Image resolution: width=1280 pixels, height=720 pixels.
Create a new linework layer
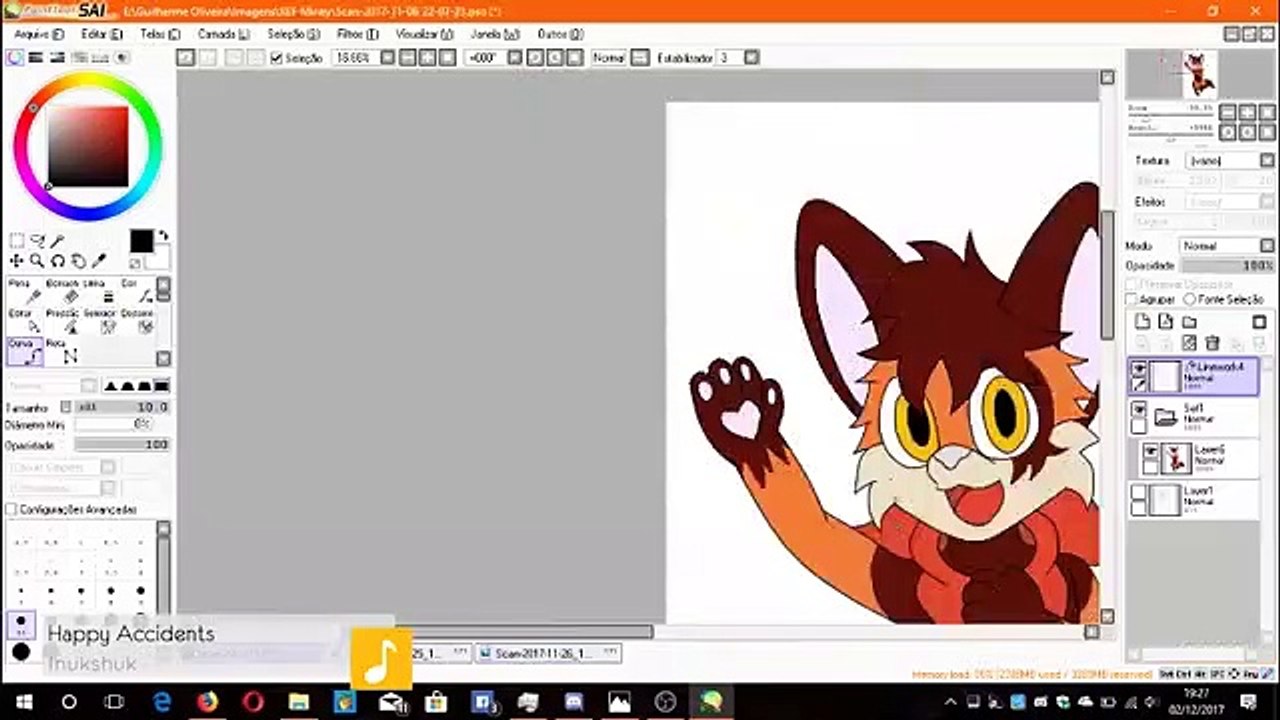(x=1165, y=322)
